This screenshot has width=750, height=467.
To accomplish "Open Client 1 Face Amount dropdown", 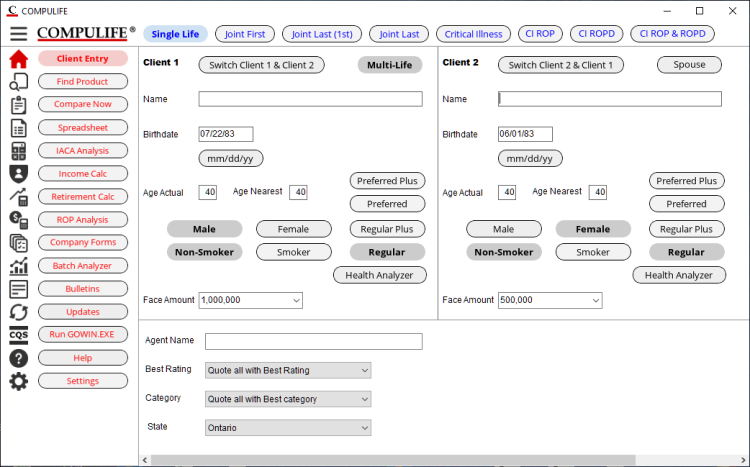I will [x=296, y=300].
